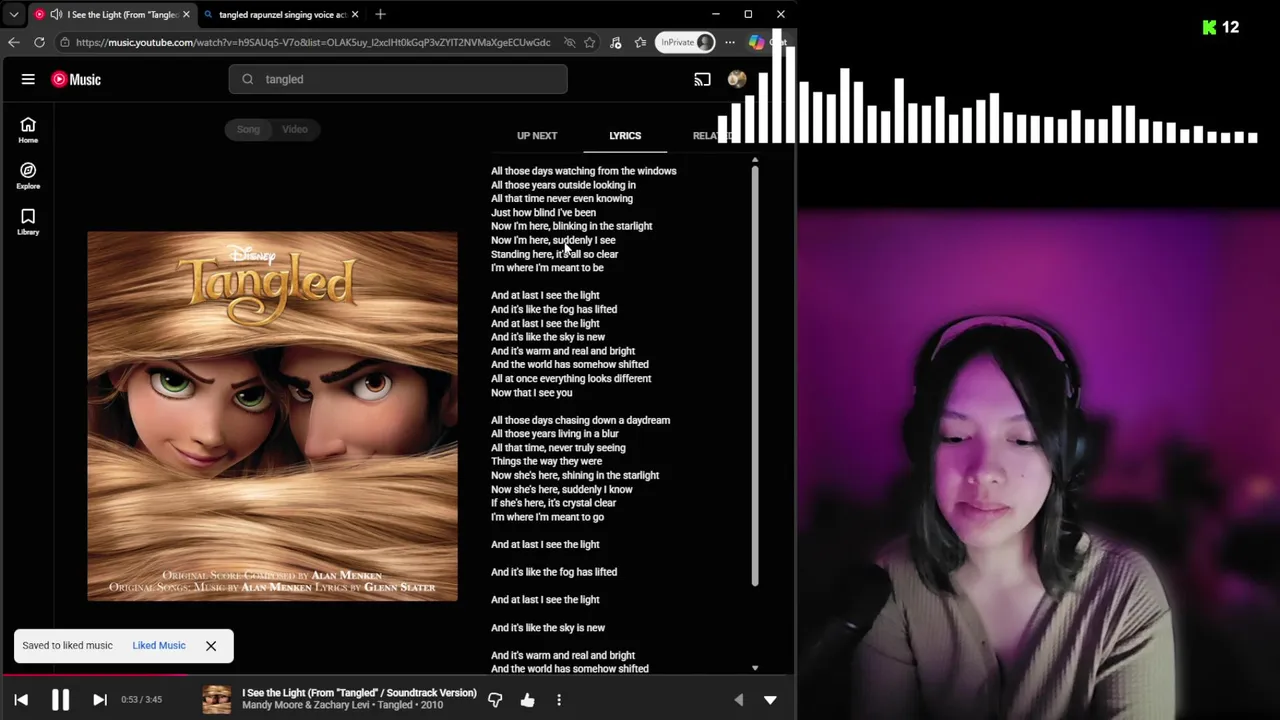The height and width of the screenshot is (720, 1280).
Task: Open the Related tab
Action: tap(711, 135)
